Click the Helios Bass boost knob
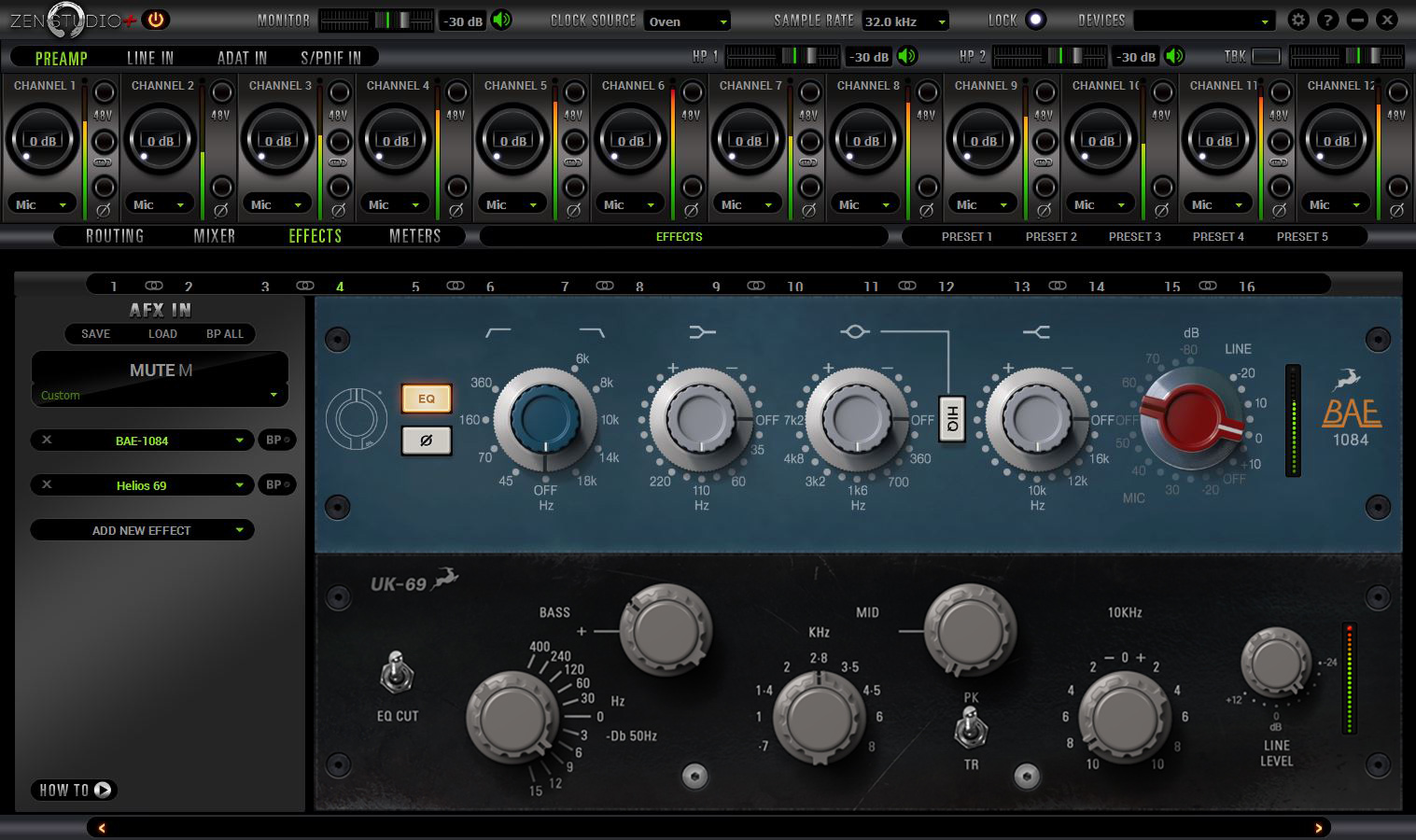The height and width of the screenshot is (840, 1416). point(666,630)
